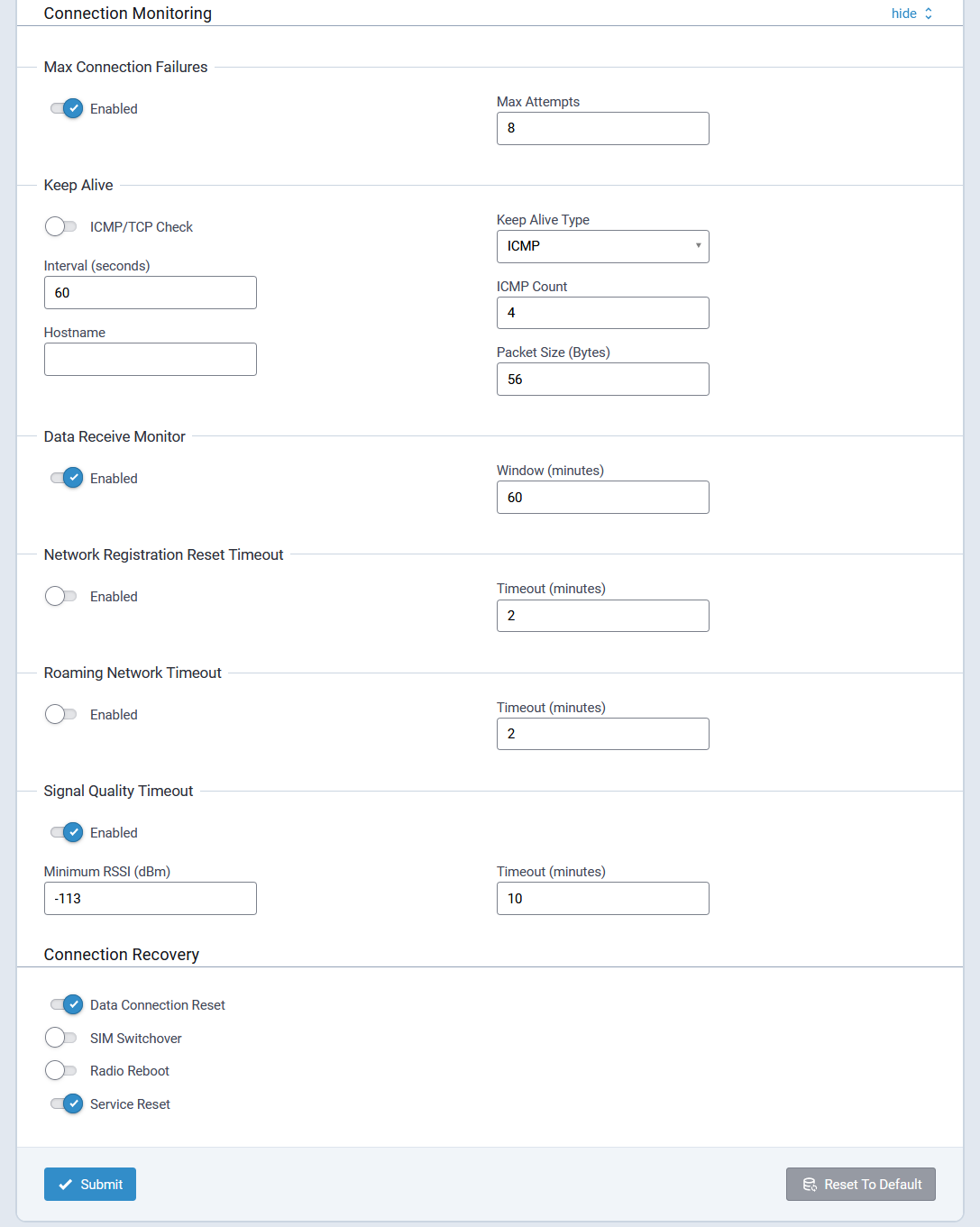Disable the Max Connection Failures toggle
The width and height of the screenshot is (980, 1227).
pyautogui.click(x=66, y=109)
